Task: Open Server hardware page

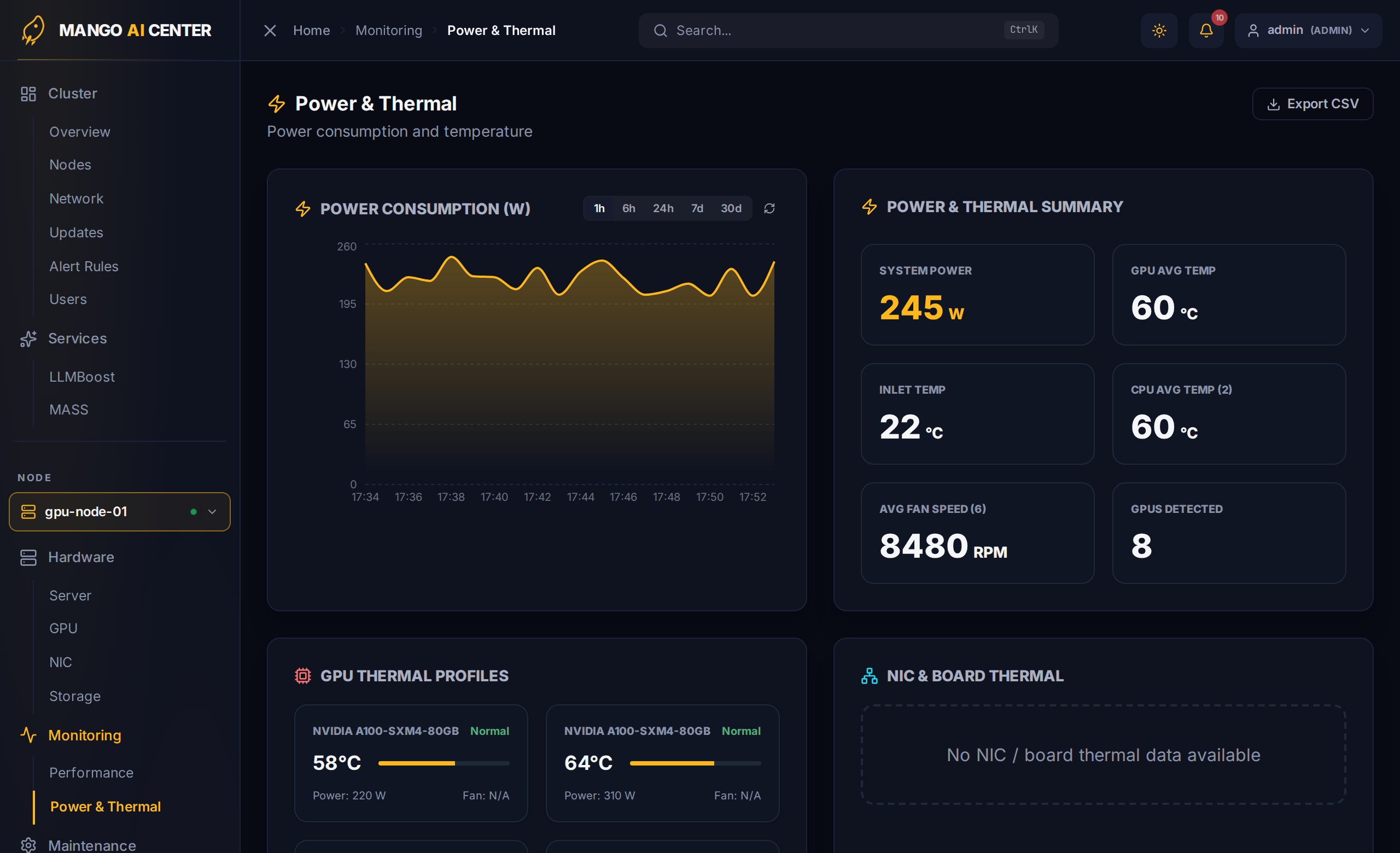Action: [x=70, y=596]
